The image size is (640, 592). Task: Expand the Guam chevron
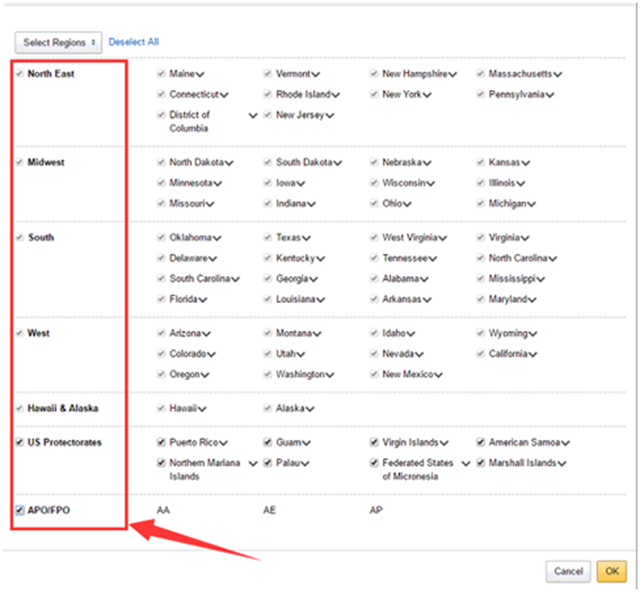point(306,443)
